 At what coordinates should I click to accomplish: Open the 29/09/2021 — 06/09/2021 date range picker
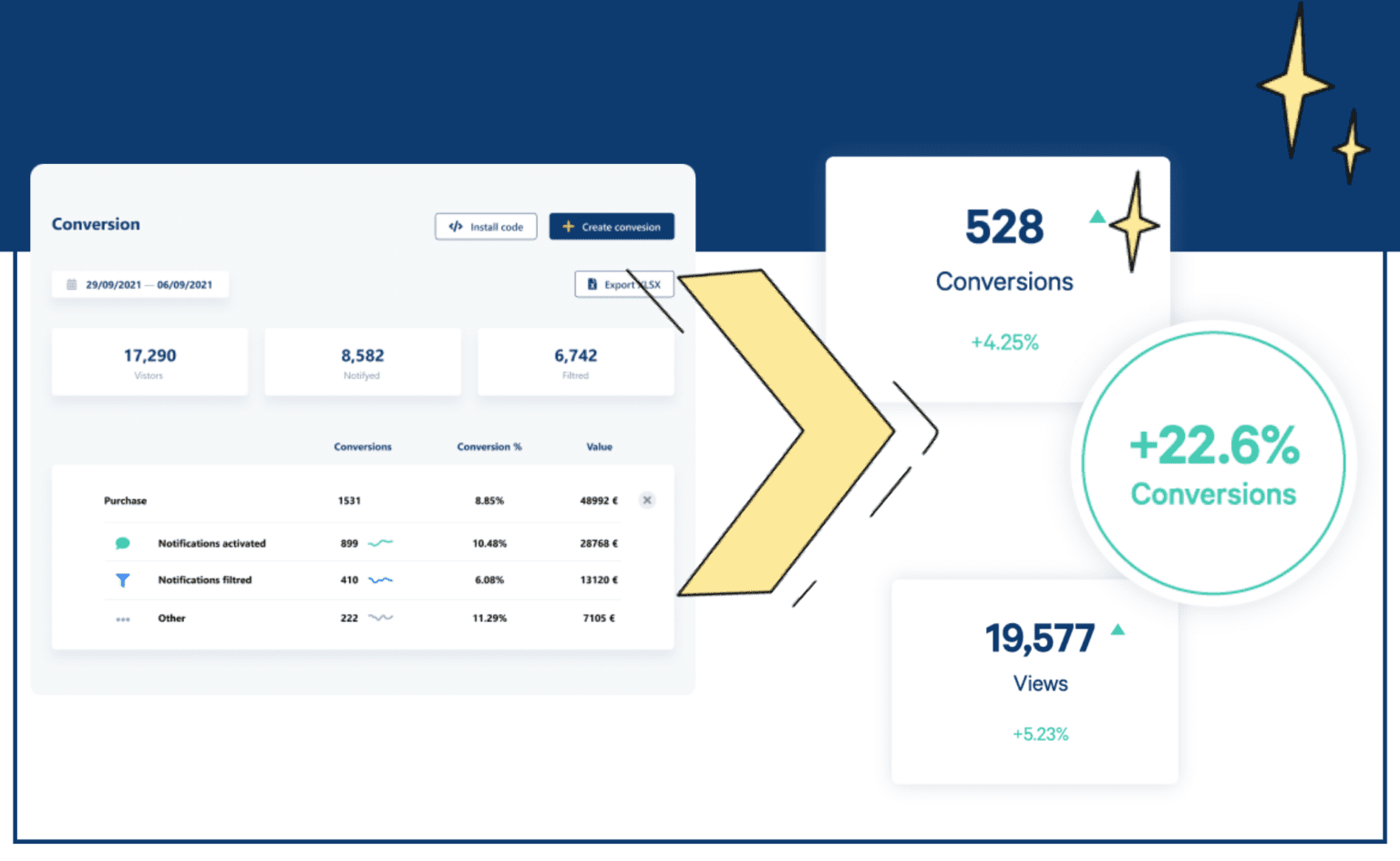(x=139, y=283)
